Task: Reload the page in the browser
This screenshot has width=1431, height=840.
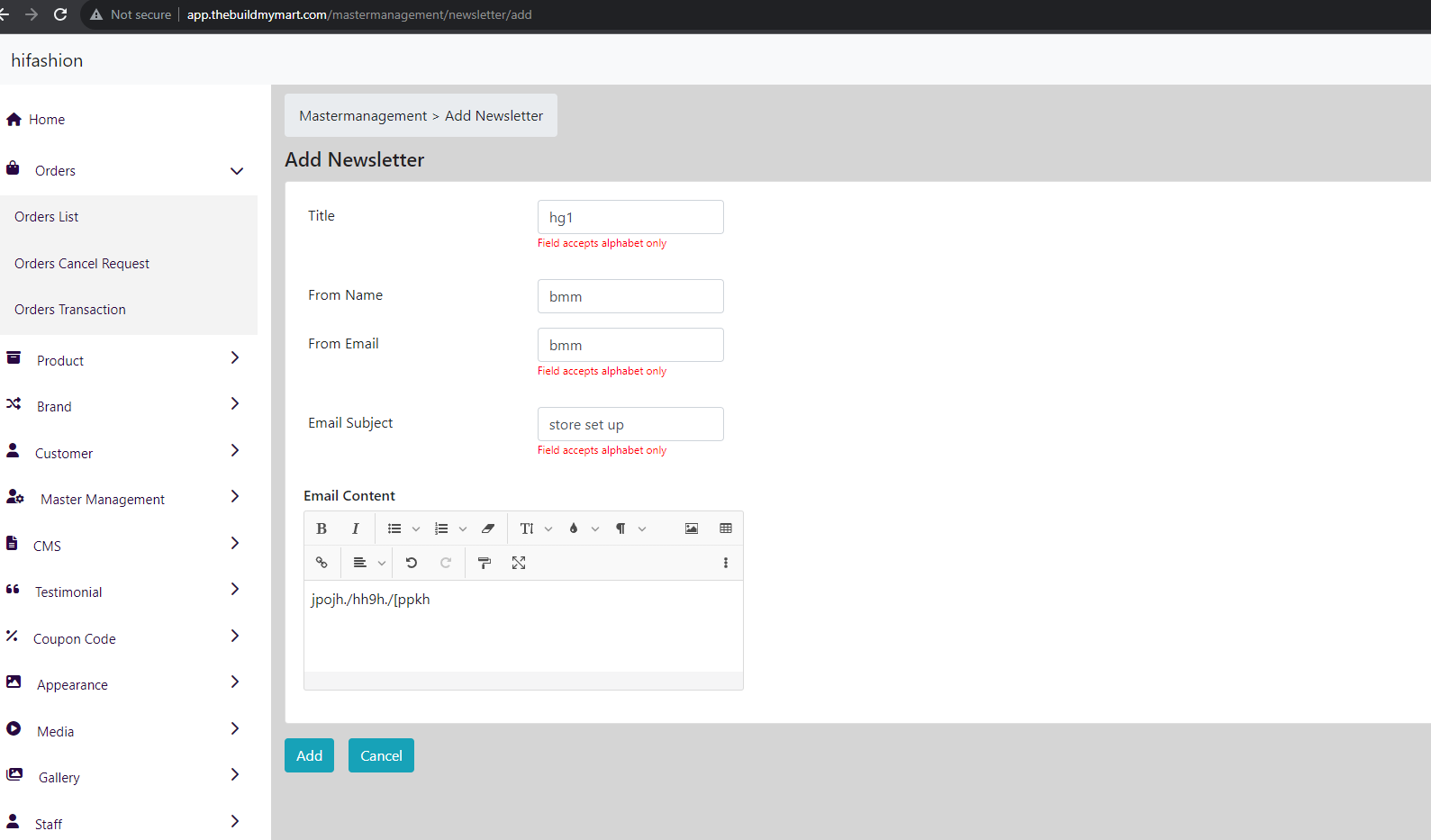Action: point(60,14)
